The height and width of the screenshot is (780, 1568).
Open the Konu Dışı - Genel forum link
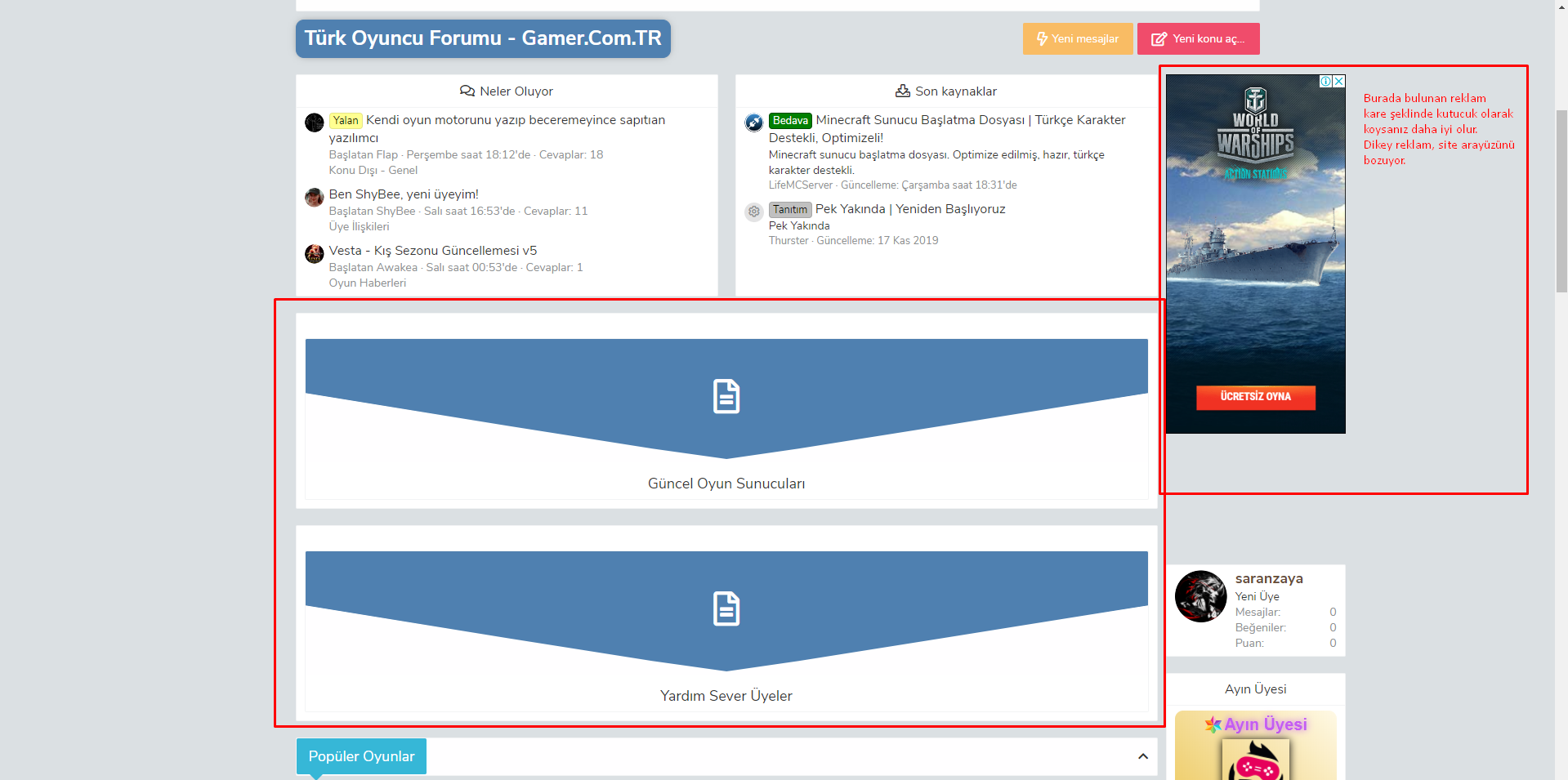(373, 170)
